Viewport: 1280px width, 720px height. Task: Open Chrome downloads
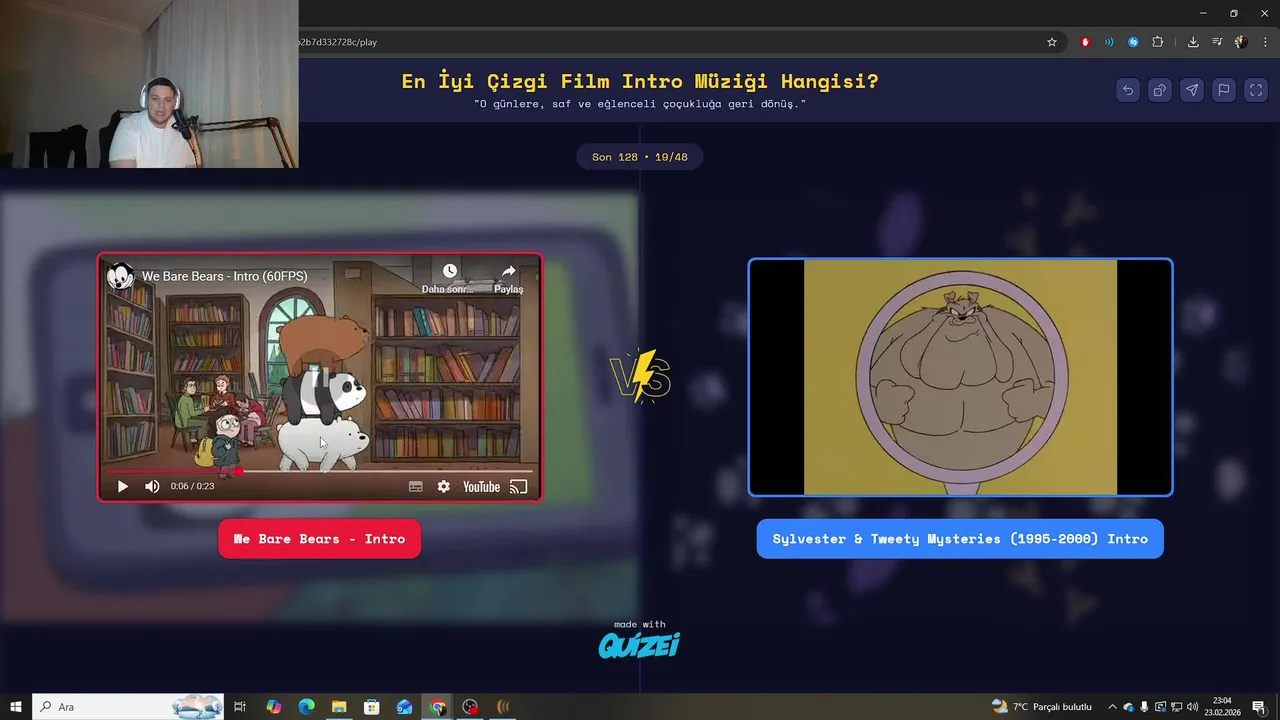[x=1193, y=42]
